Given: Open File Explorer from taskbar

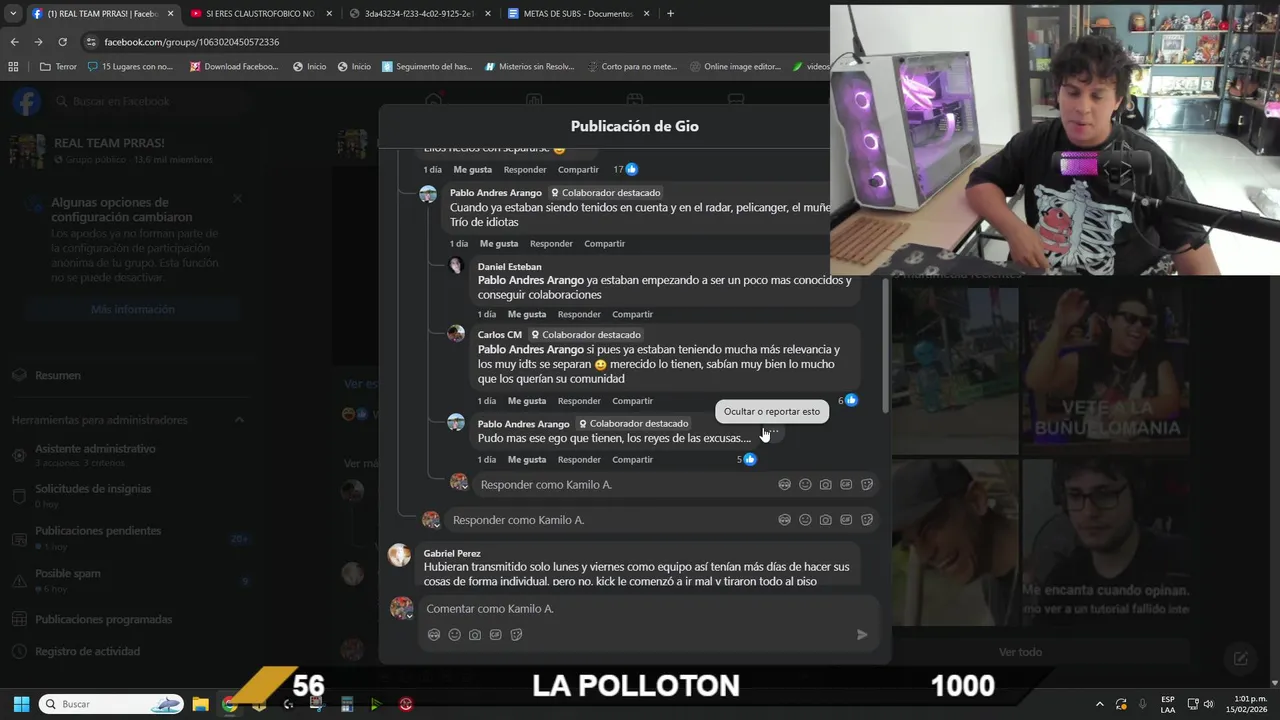Looking at the screenshot, I should (200, 704).
